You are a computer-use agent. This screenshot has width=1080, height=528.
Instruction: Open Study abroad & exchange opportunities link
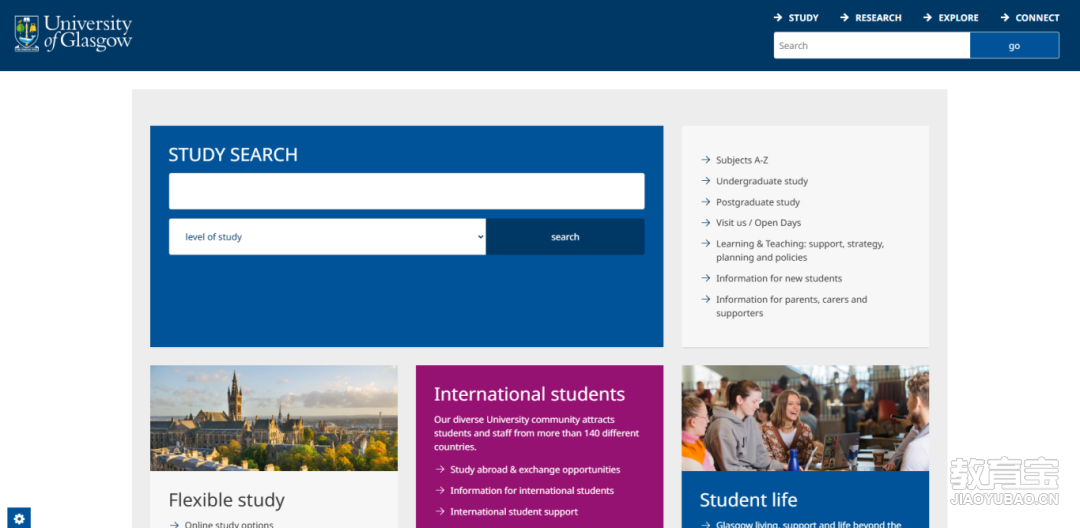(535, 469)
